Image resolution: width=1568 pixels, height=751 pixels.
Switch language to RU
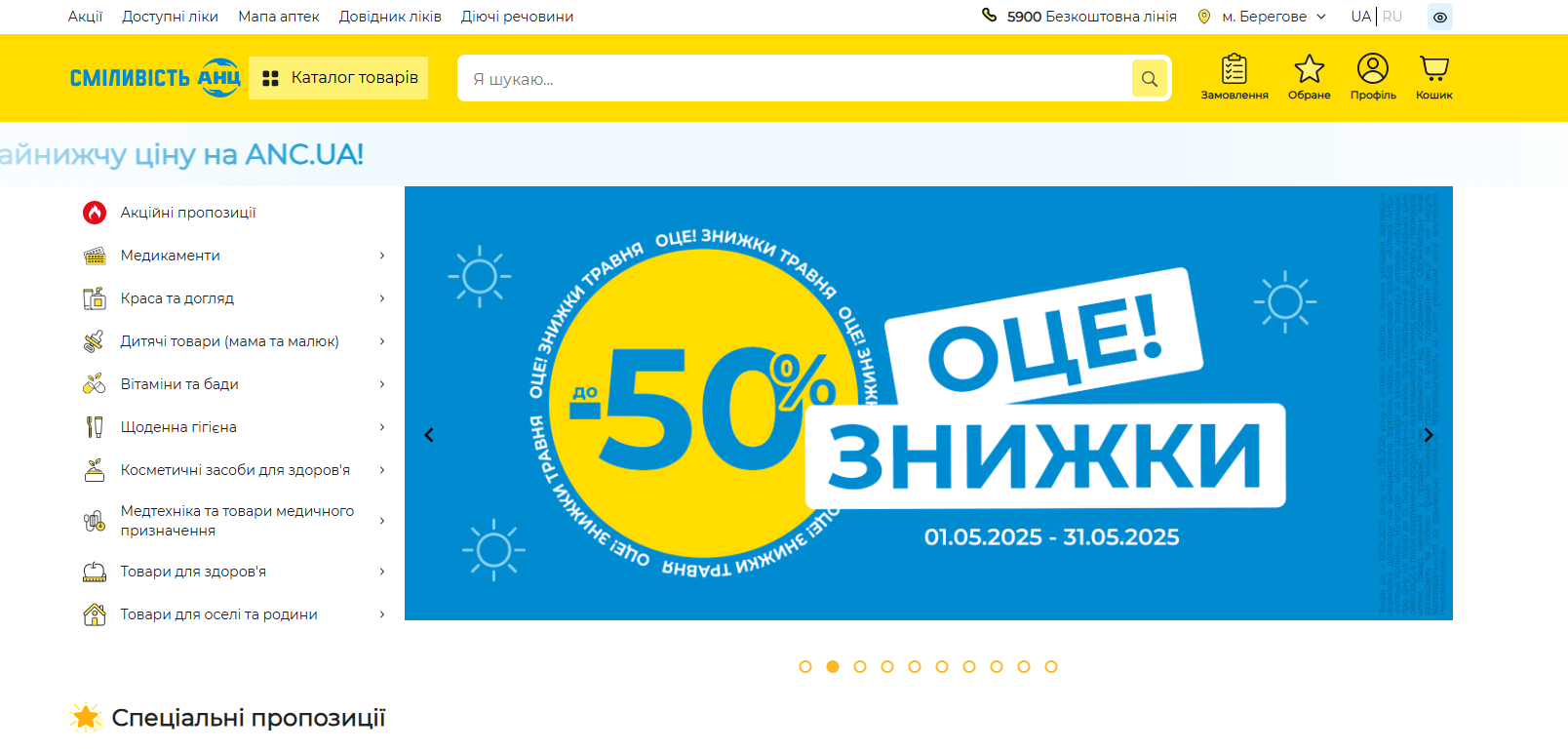1392,17
